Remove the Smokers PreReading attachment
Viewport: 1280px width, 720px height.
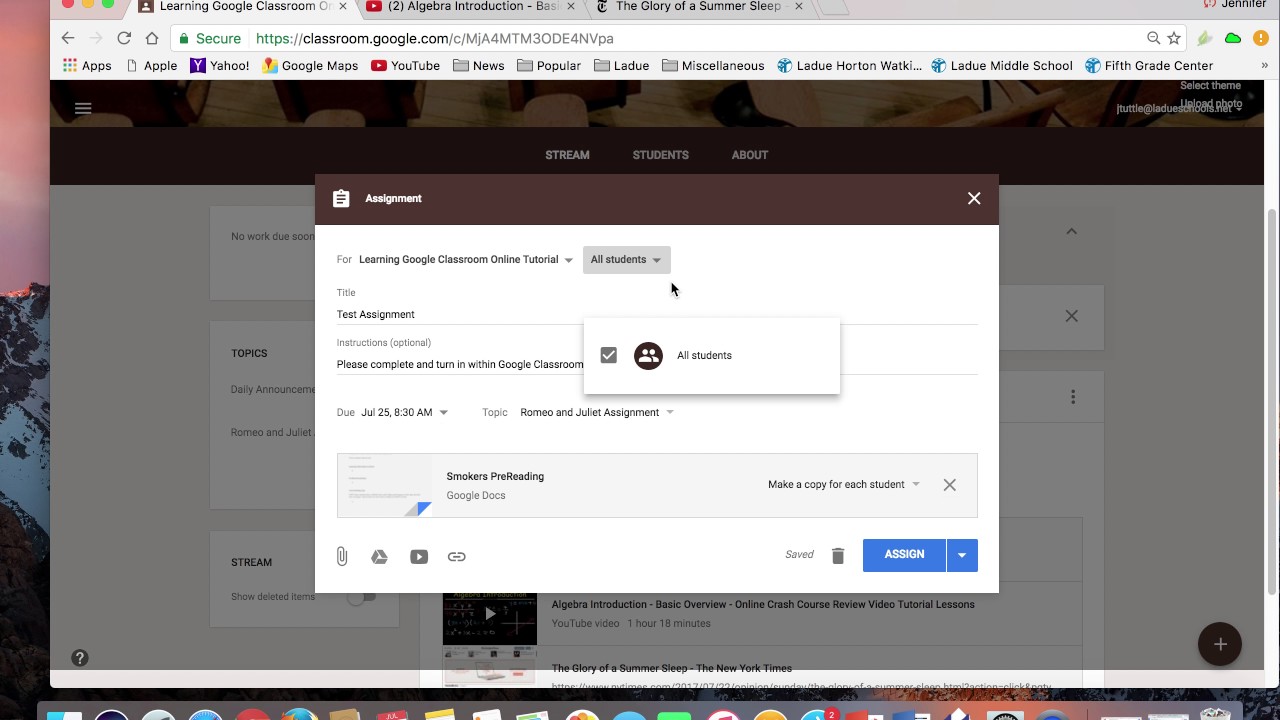pos(950,485)
